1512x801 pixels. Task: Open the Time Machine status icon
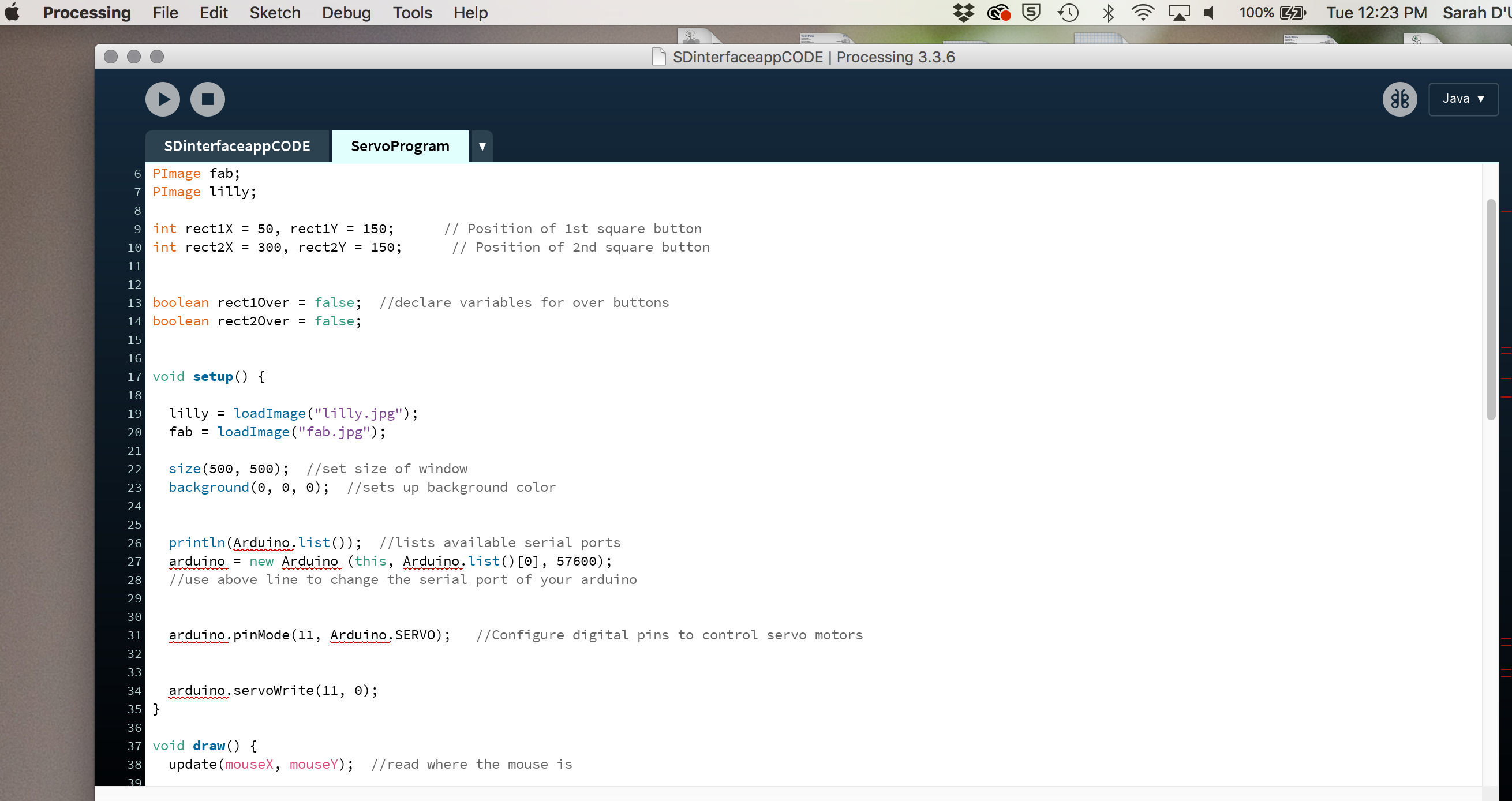(x=1068, y=13)
